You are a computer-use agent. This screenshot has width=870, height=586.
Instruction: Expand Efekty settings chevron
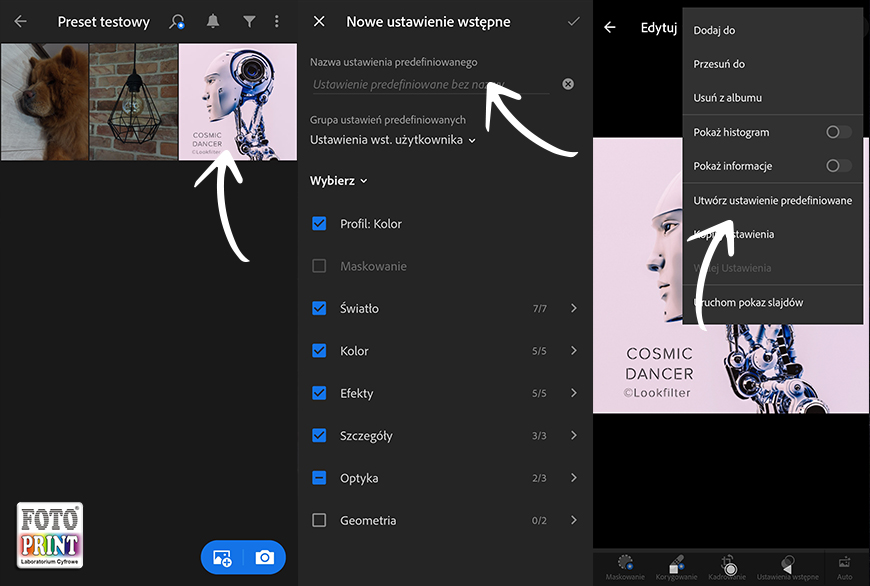click(x=574, y=393)
